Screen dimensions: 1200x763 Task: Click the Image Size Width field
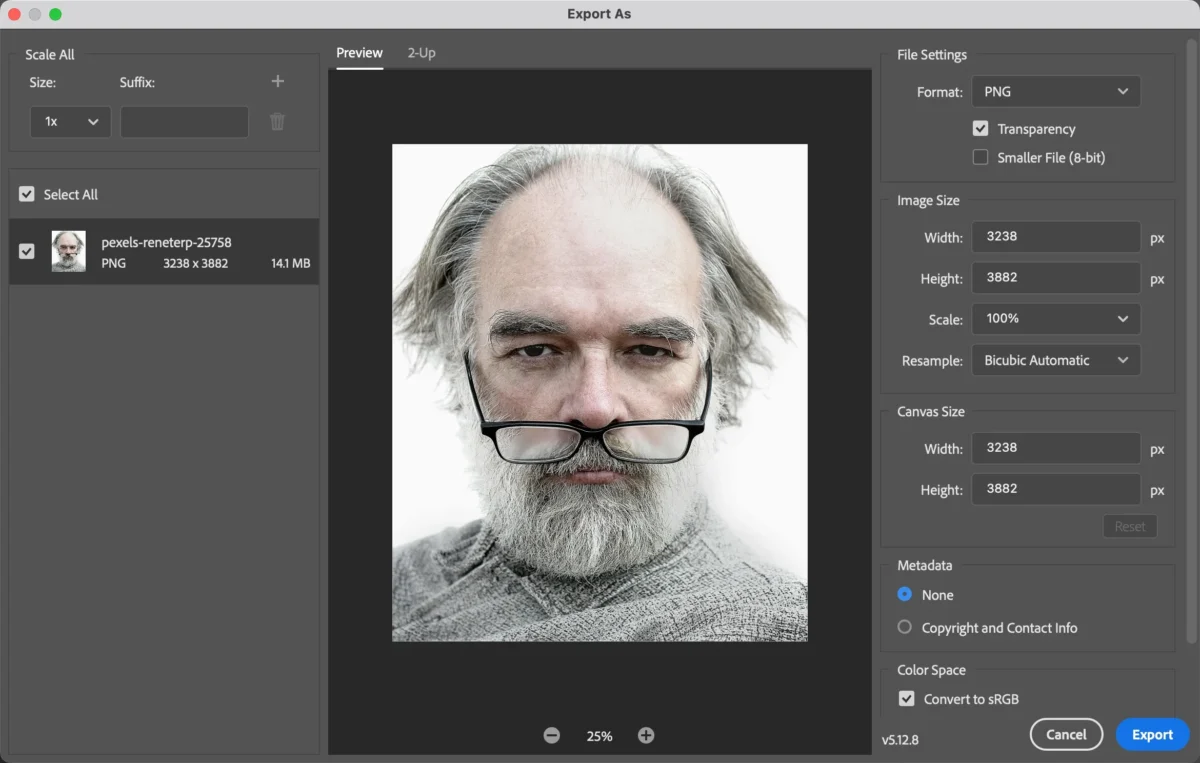coord(1055,237)
